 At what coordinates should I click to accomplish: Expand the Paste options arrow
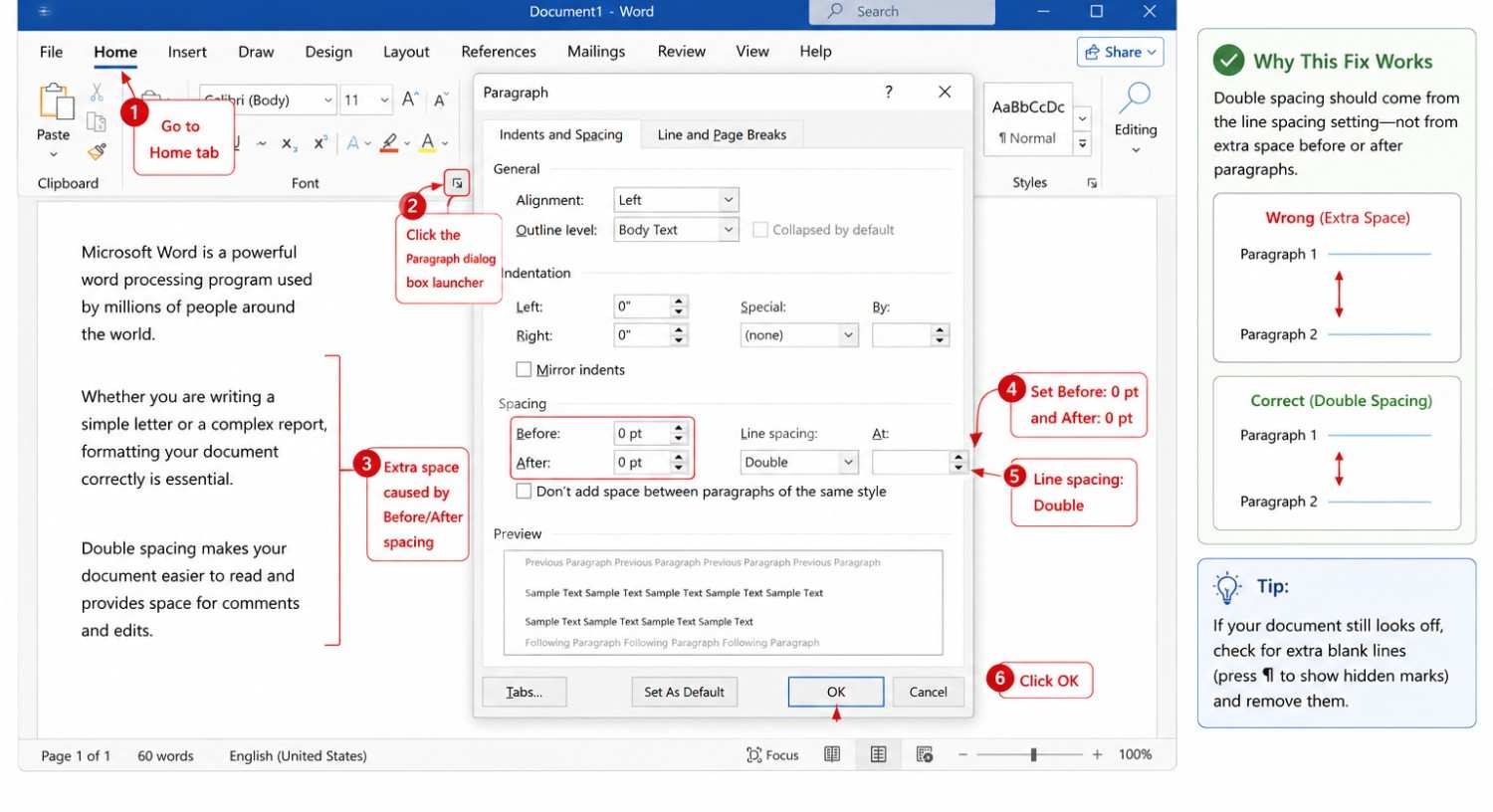click(54, 155)
